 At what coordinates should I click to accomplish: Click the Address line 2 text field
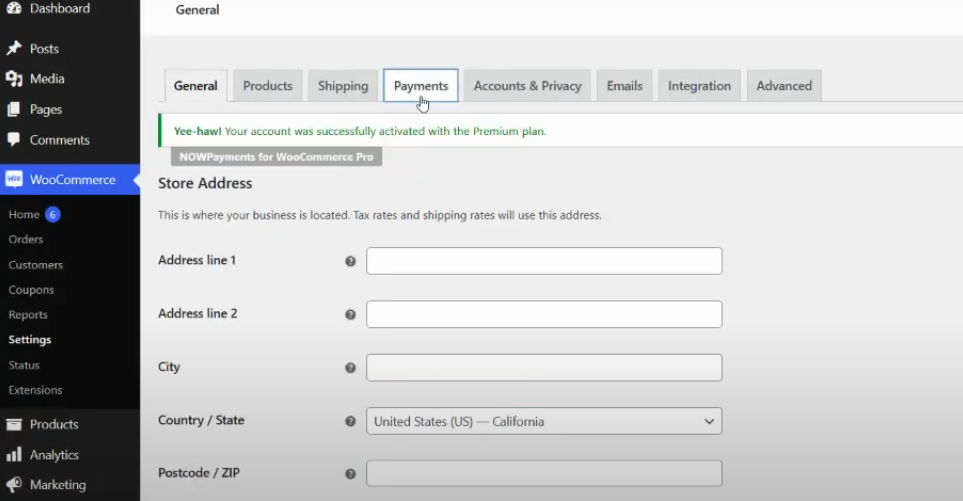click(x=544, y=314)
